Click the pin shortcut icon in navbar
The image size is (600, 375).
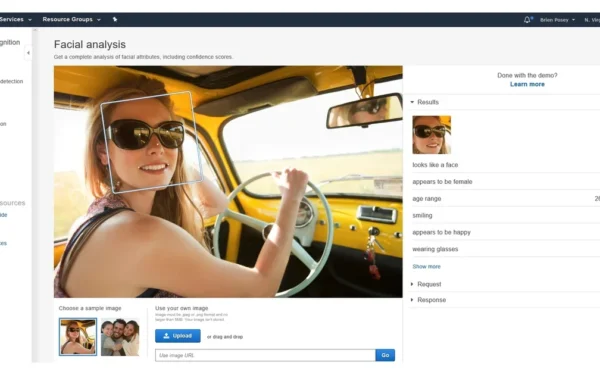pyautogui.click(x=114, y=19)
